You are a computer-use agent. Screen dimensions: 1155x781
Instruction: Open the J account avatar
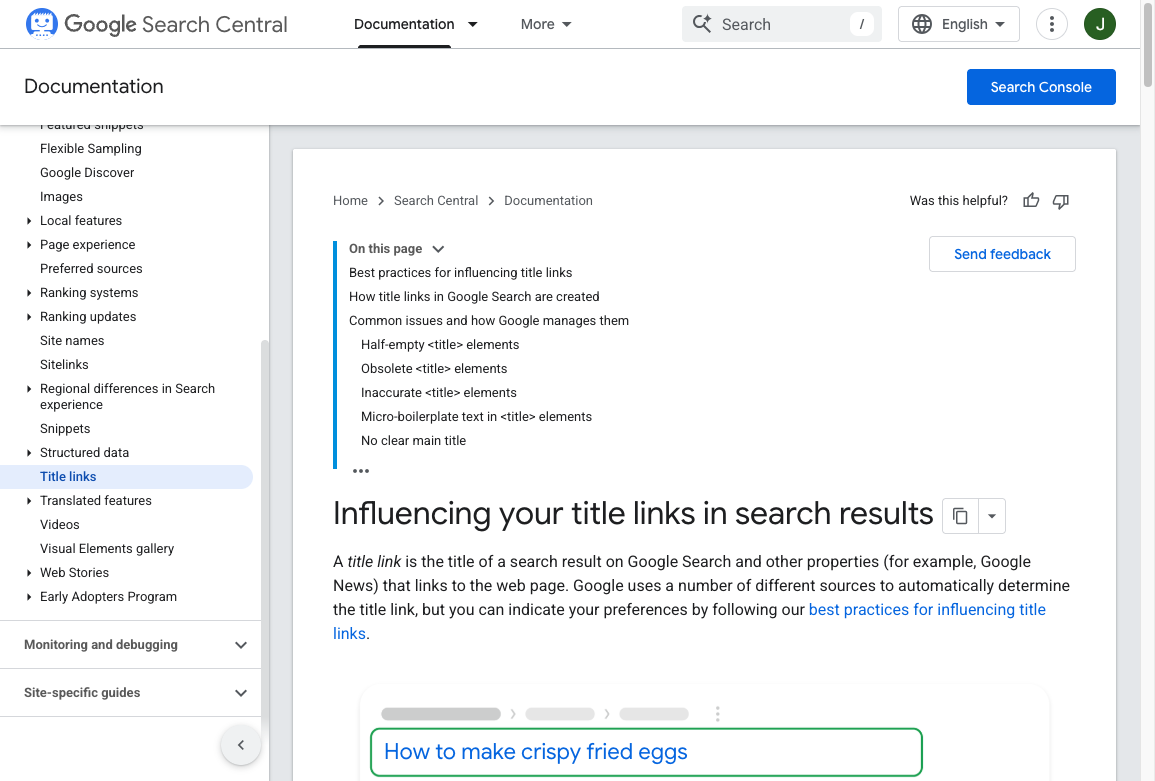pos(1099,24)
